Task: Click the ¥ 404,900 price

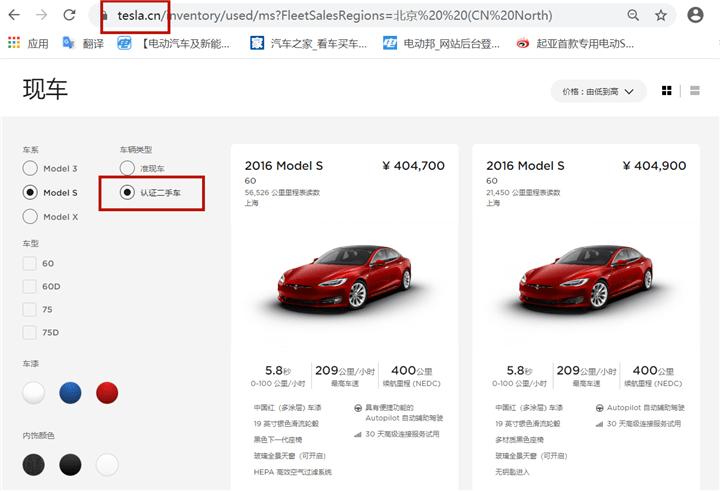Action: [654, 166]
